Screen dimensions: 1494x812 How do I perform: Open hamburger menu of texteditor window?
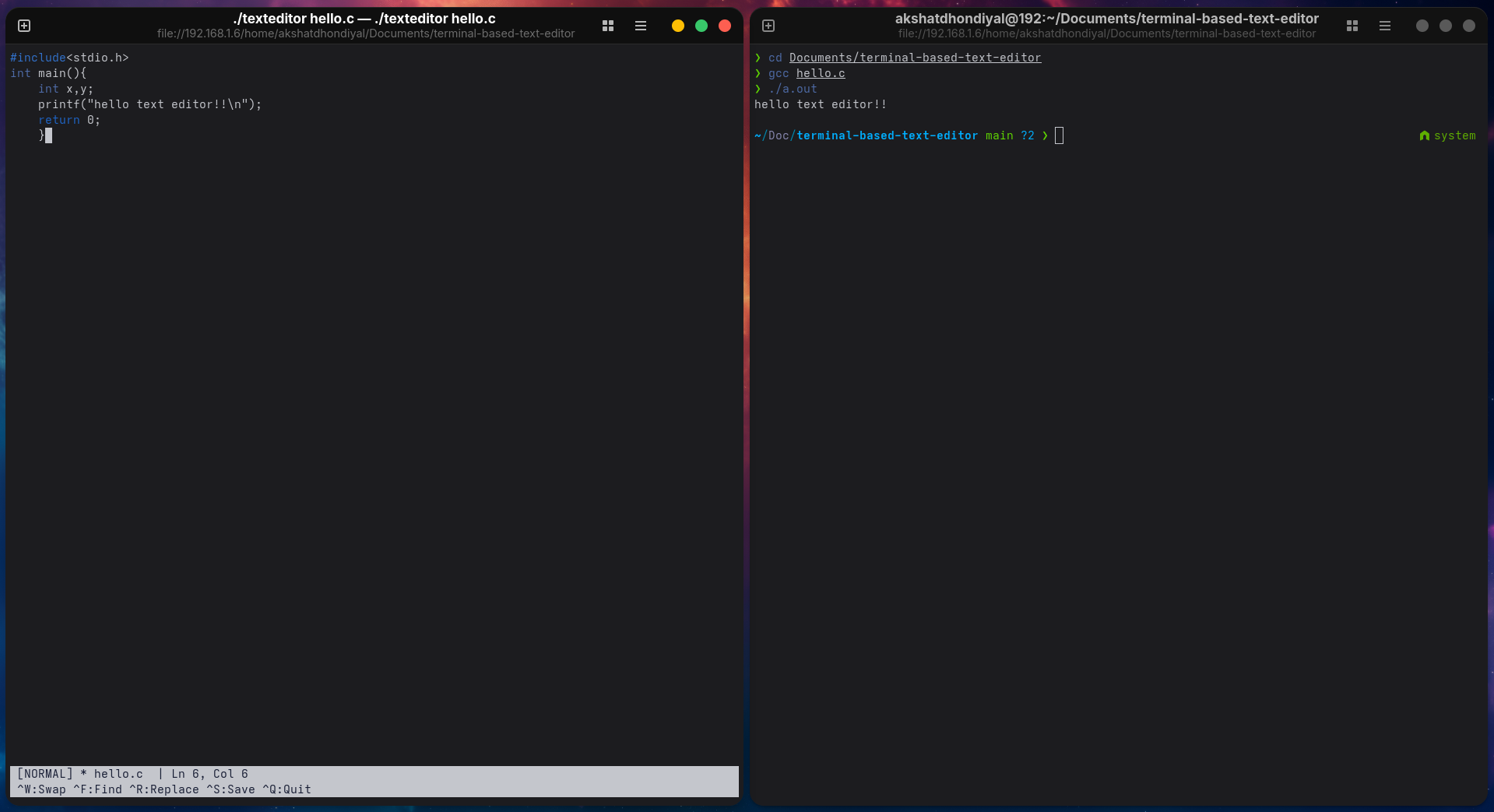641,26
